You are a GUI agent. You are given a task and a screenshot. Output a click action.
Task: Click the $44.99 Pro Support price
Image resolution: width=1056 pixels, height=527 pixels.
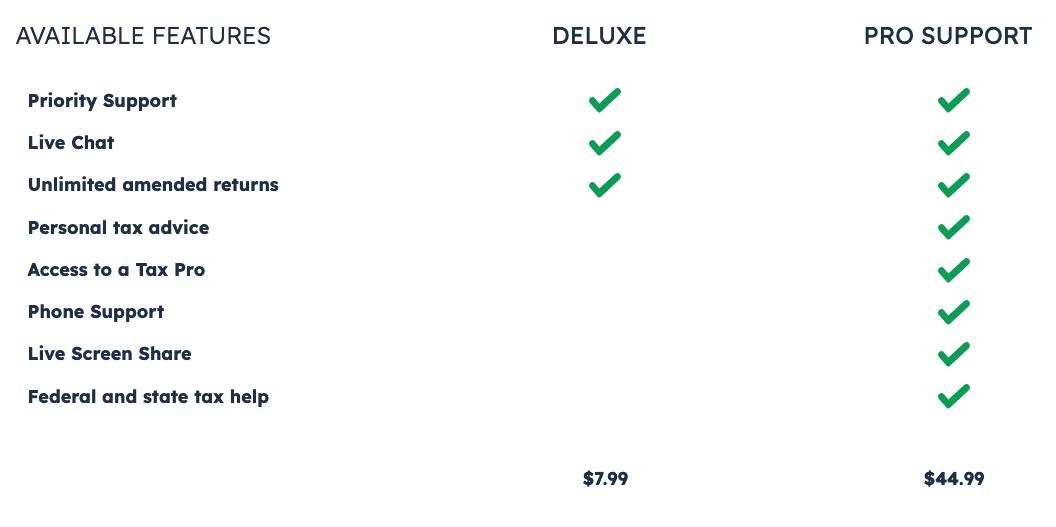[x=954, y=479]
